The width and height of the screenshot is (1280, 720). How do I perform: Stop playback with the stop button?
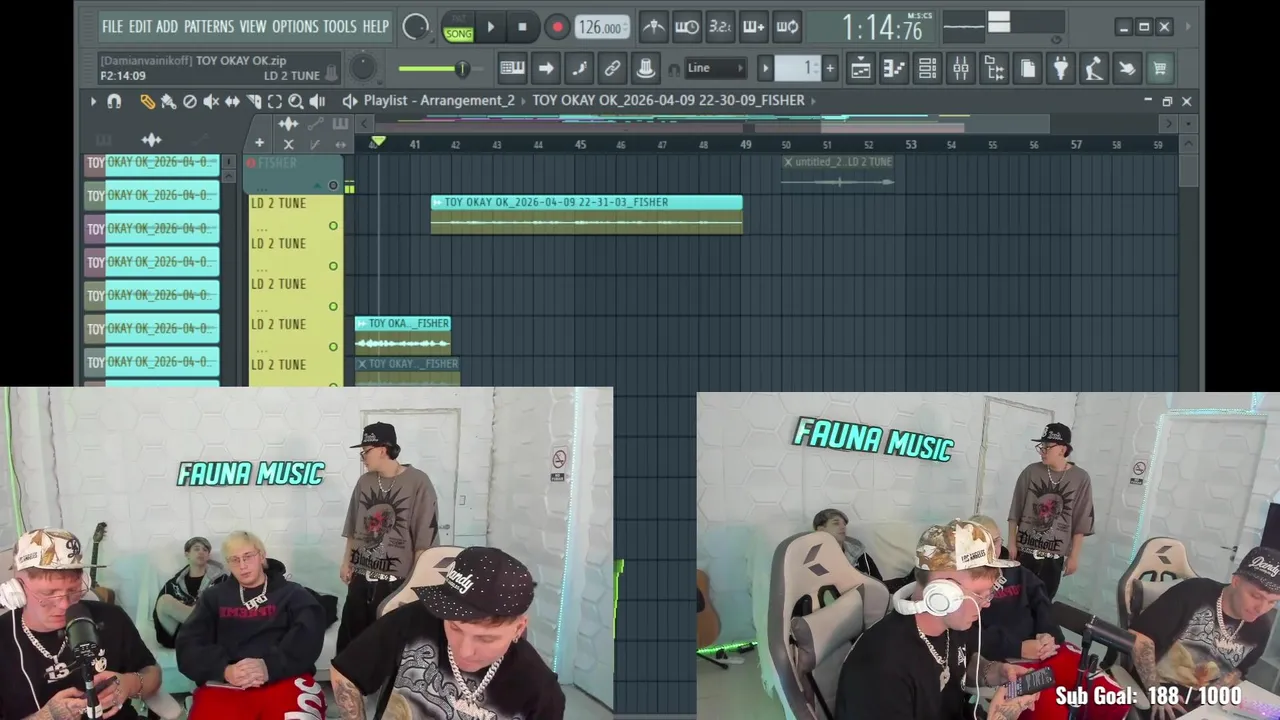522,27
